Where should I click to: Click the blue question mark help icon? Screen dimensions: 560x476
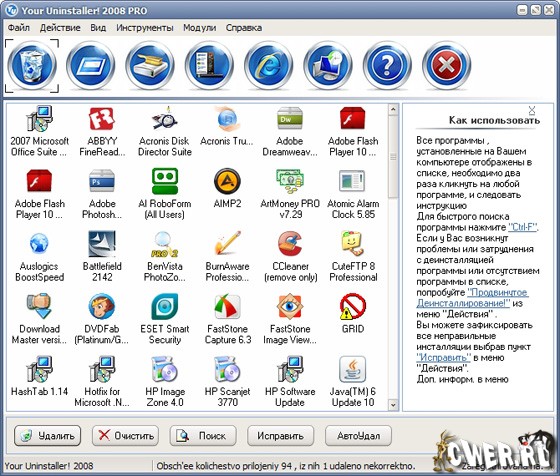click(x=387, y=65)
